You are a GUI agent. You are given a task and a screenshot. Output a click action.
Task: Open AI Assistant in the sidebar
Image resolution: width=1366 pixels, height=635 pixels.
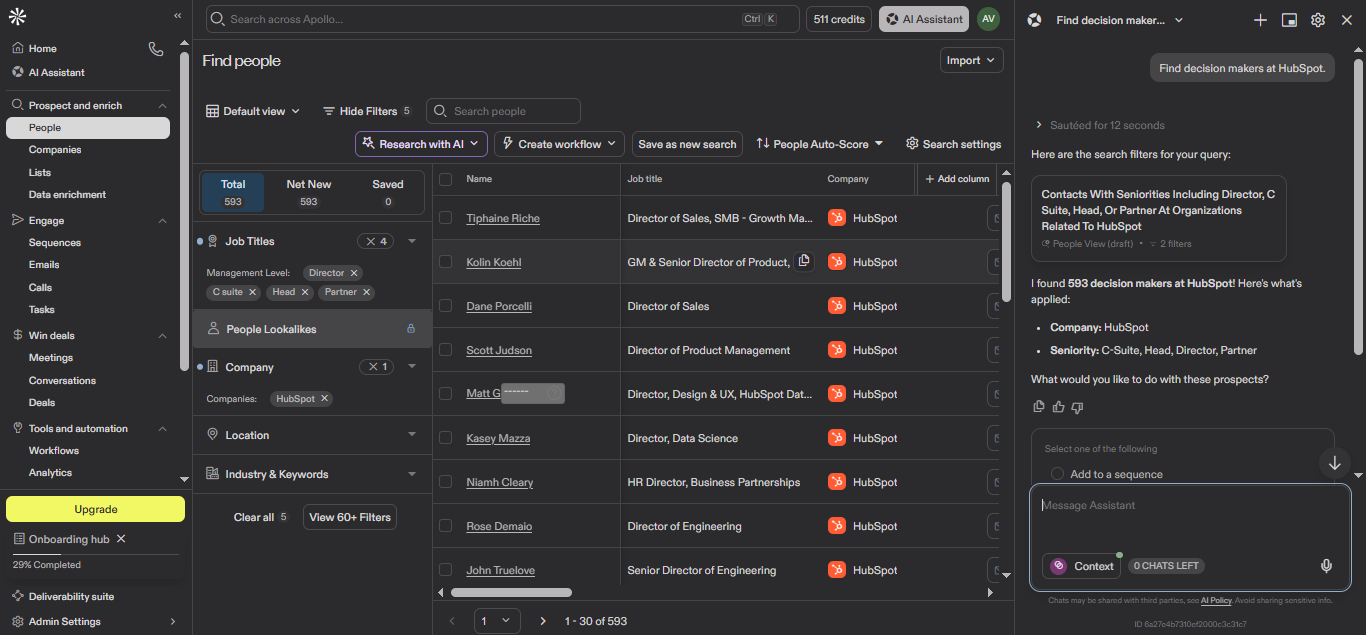[x=56, y=72]
